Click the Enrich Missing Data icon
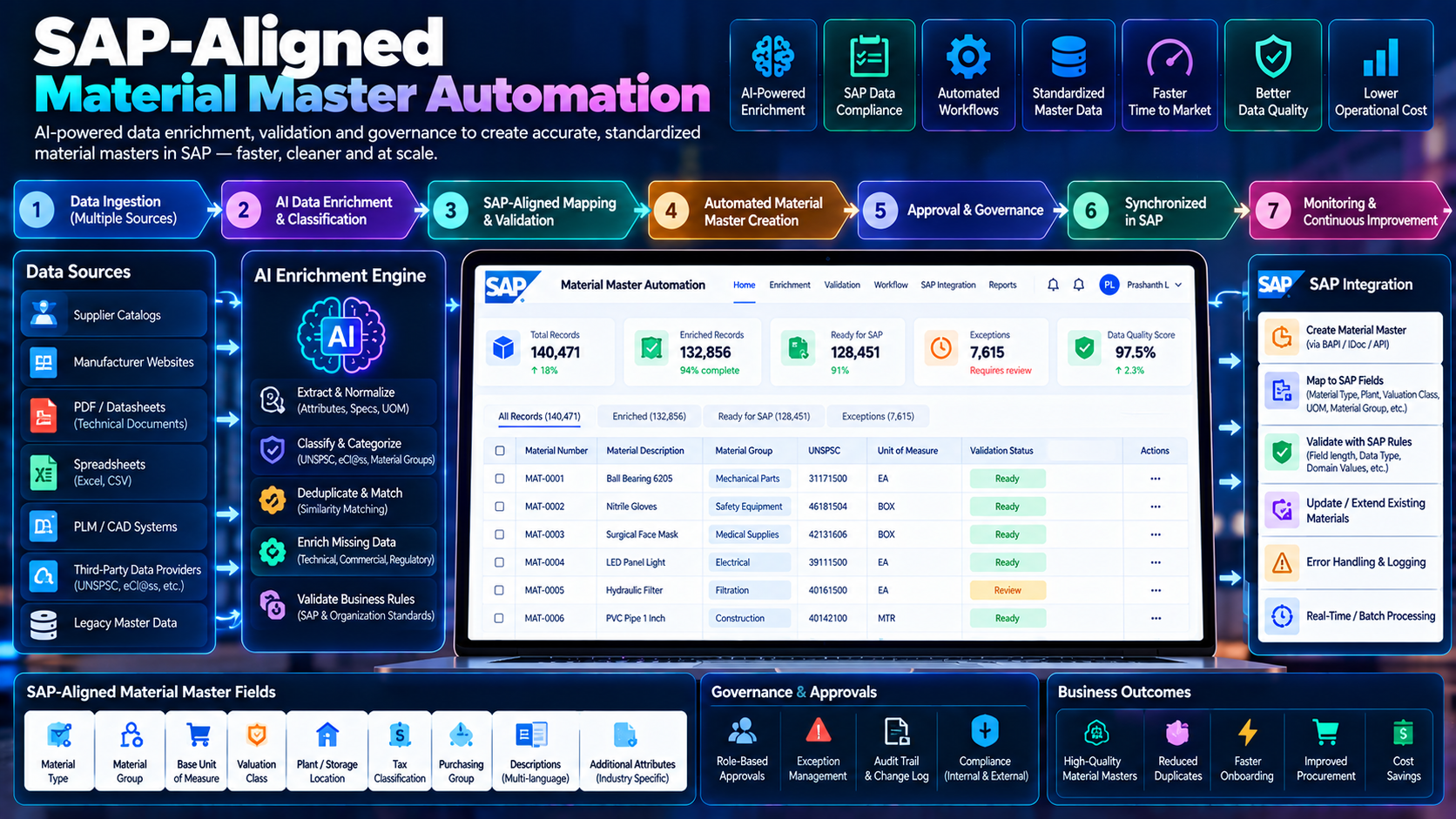The width and height of the screenshot is (1456, 819). coord(273,551)
